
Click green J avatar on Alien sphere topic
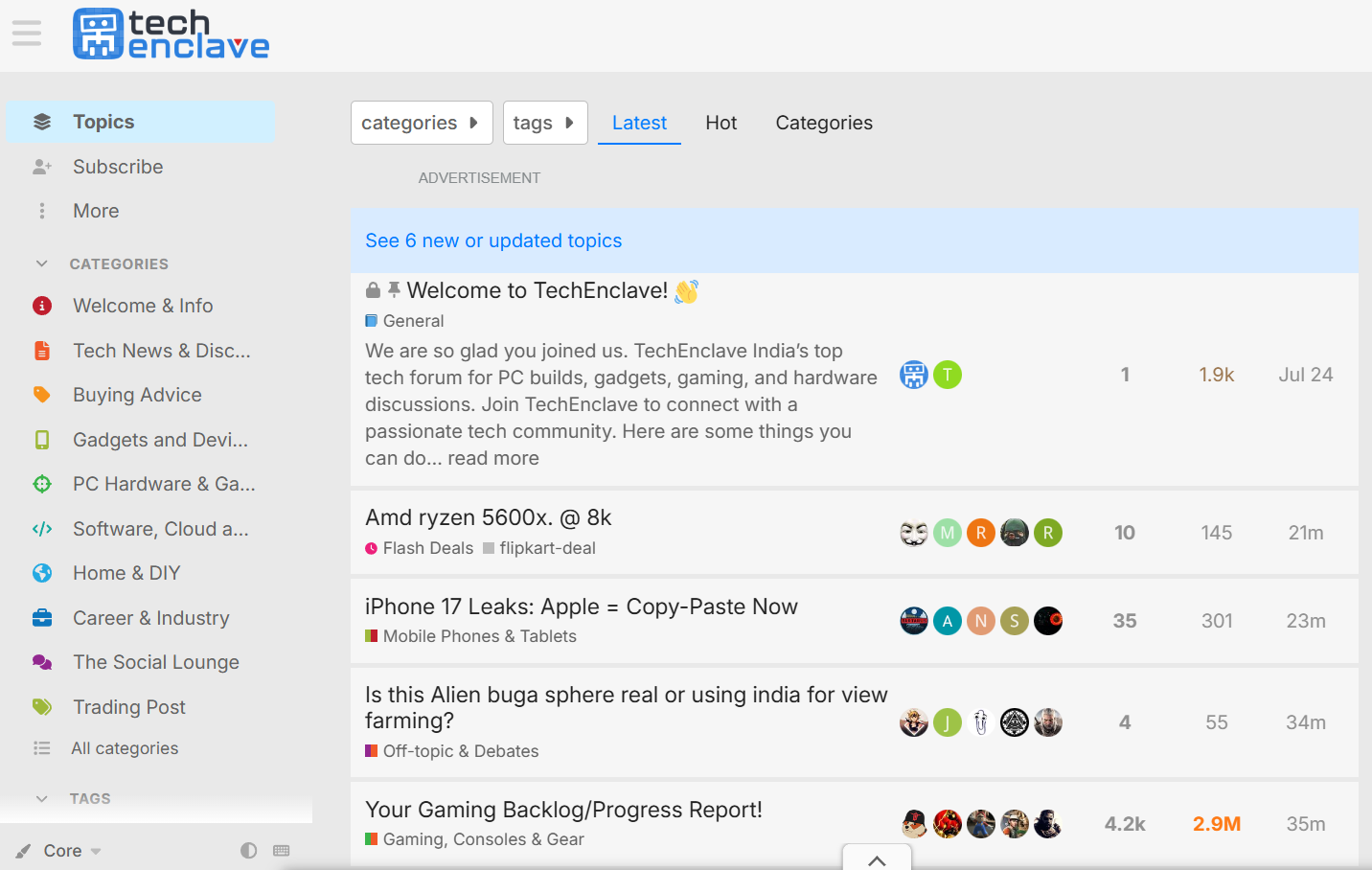click(948, 722)
